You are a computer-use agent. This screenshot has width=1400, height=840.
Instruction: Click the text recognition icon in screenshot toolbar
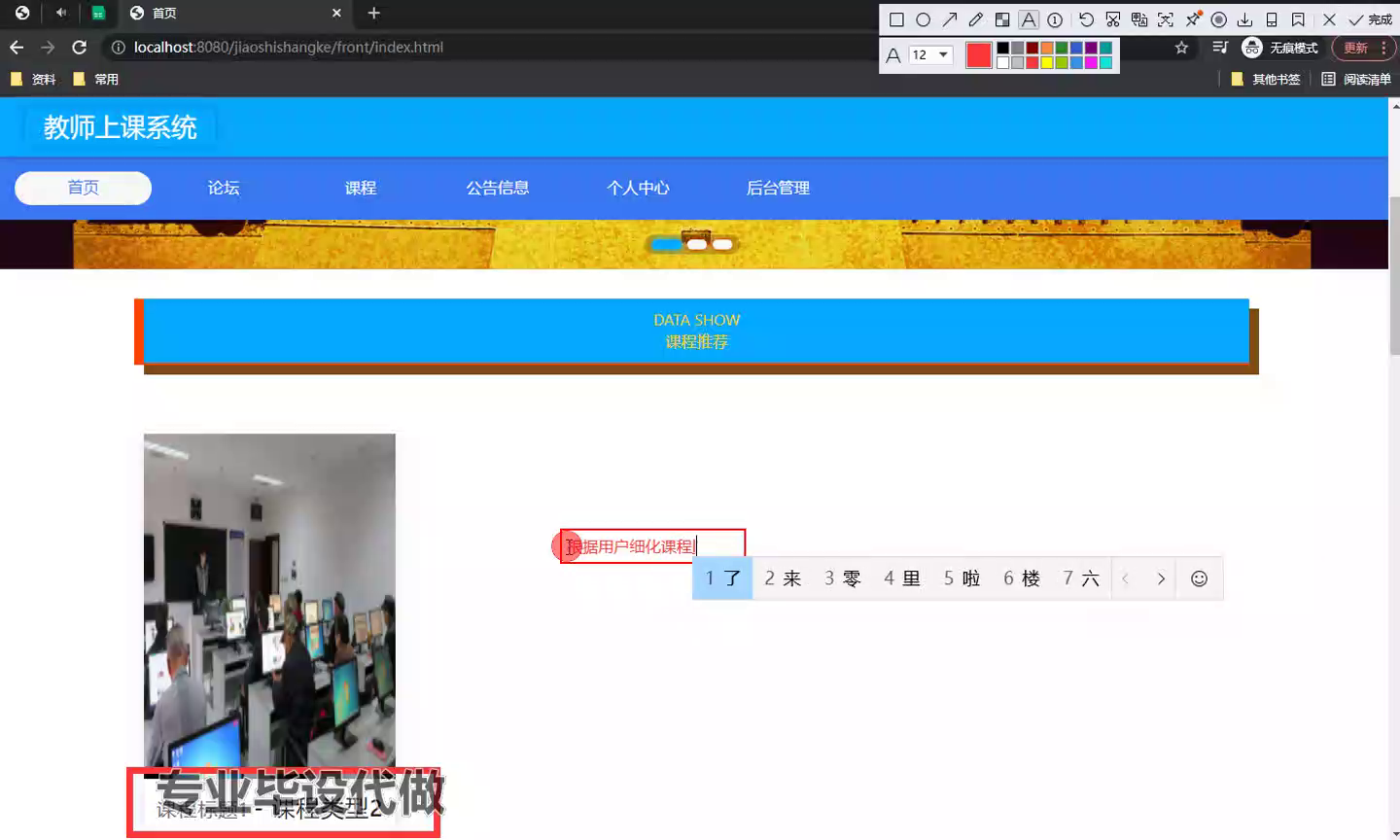coord(1166,19)
